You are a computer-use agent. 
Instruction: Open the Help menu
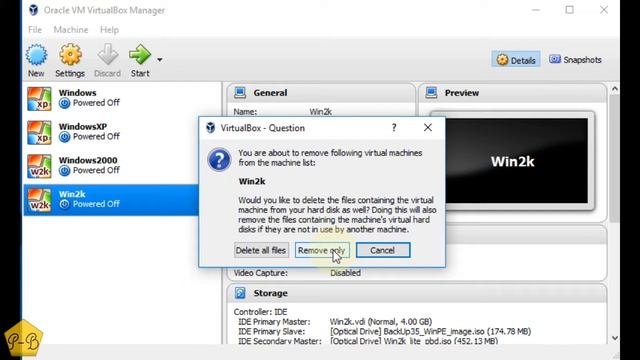[109, 30]
